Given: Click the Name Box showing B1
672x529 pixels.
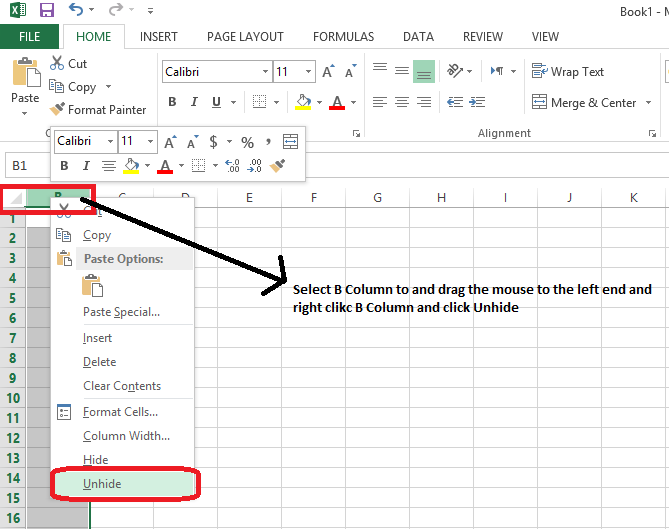Looking at the screenshot, I should click(x=30, y=166).
